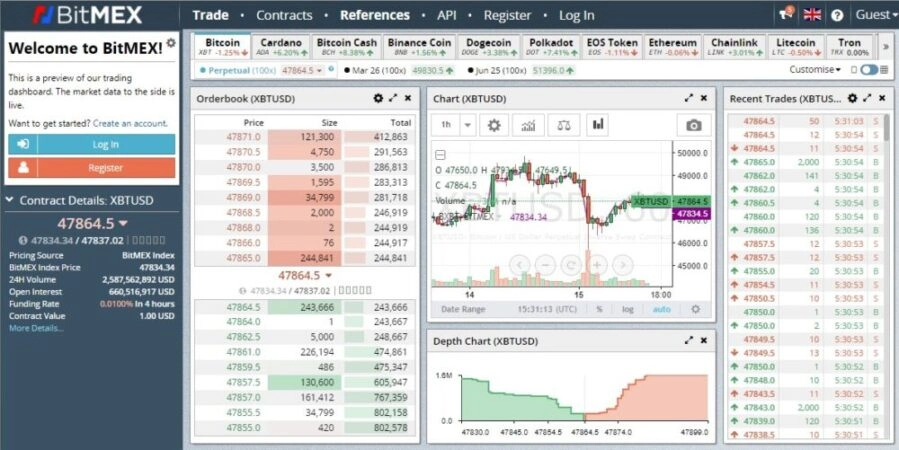Switch to the Ethereum tab
This screenshot has width=899, height=450.
point(673,46)
